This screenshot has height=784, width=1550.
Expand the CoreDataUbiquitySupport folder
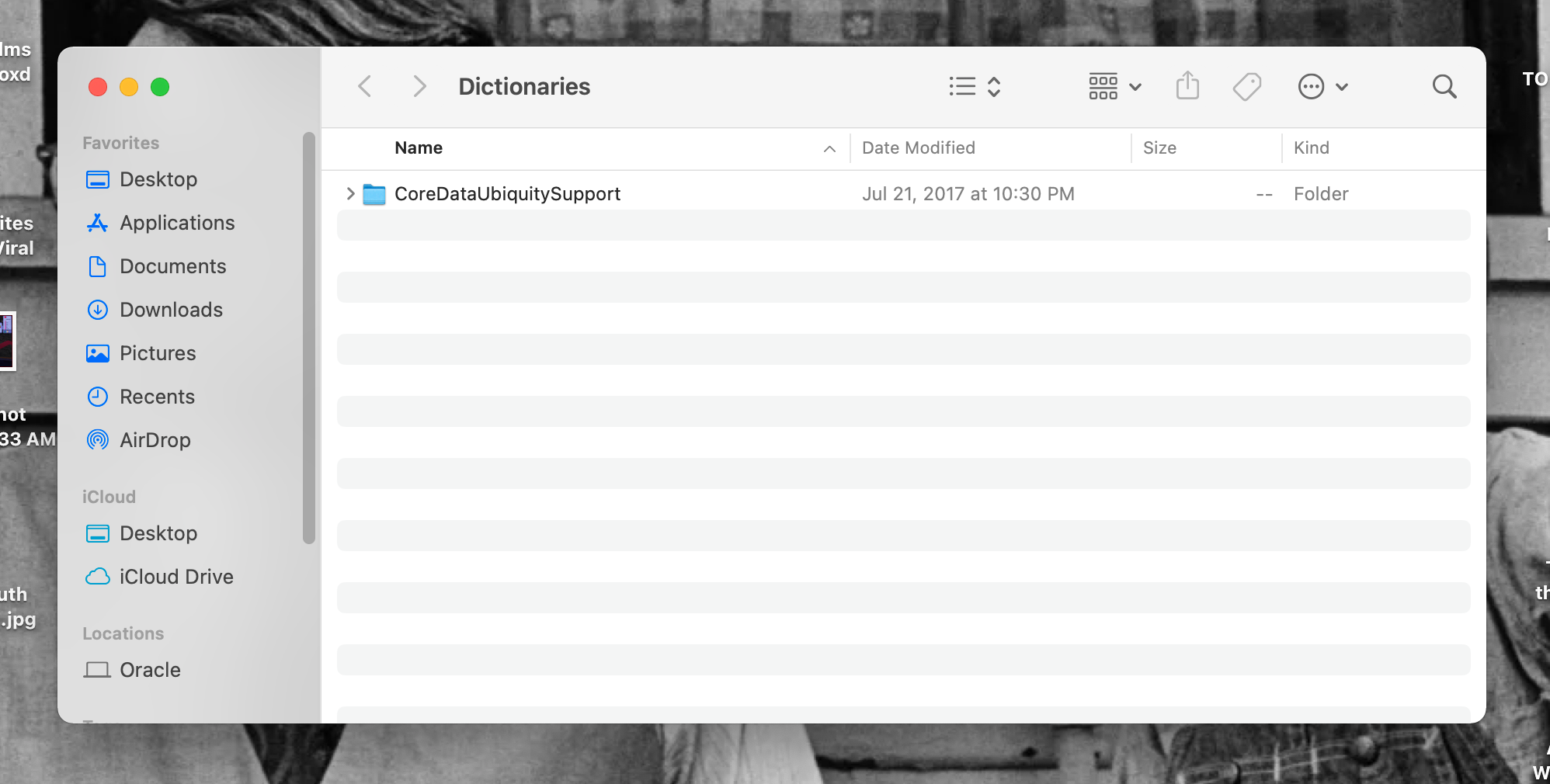(x=349, y=194)
